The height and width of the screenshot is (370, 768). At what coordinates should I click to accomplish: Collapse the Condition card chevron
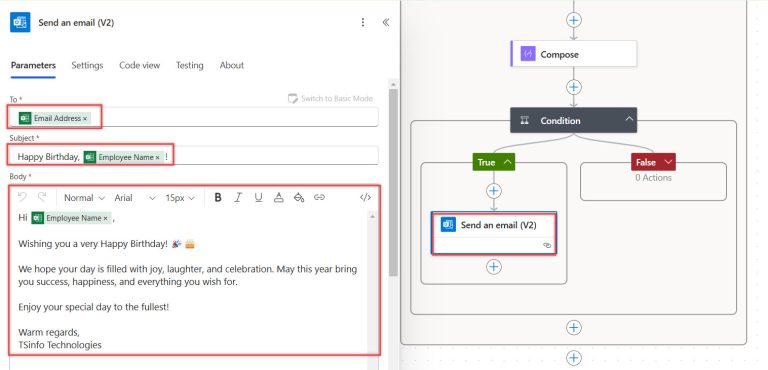click(629, 119)
